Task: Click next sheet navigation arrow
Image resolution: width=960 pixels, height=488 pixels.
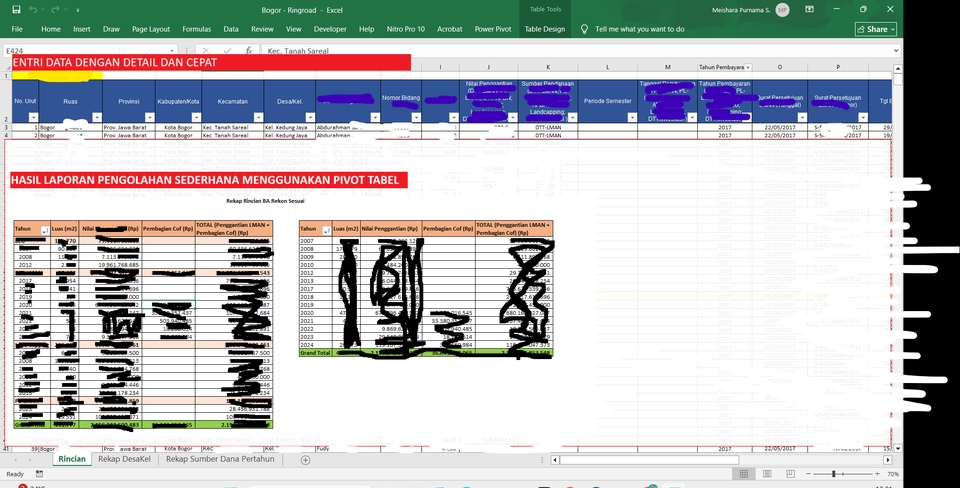Action: pos(31,459)
